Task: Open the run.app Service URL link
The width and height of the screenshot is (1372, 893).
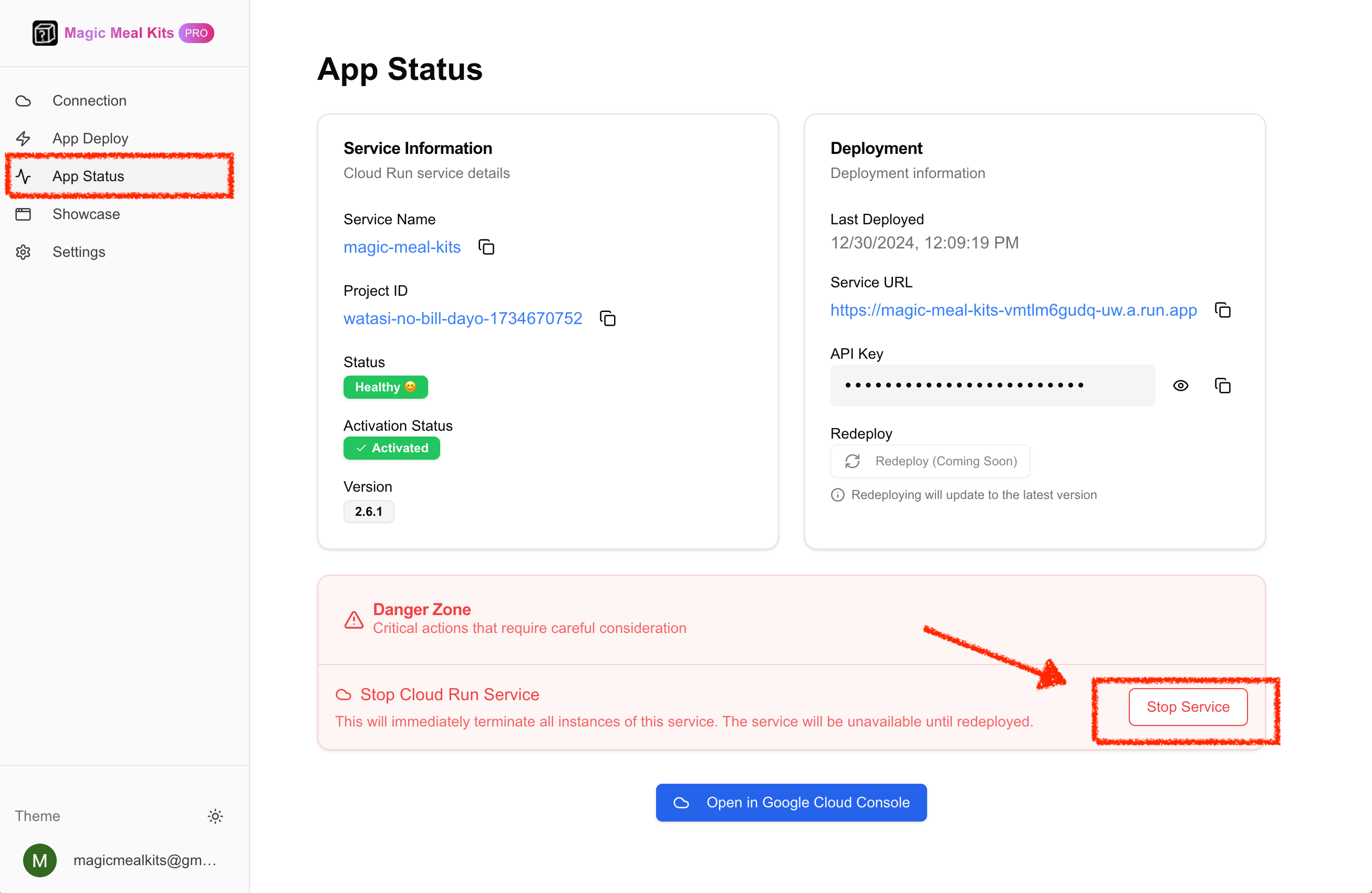Action: 1013,310
